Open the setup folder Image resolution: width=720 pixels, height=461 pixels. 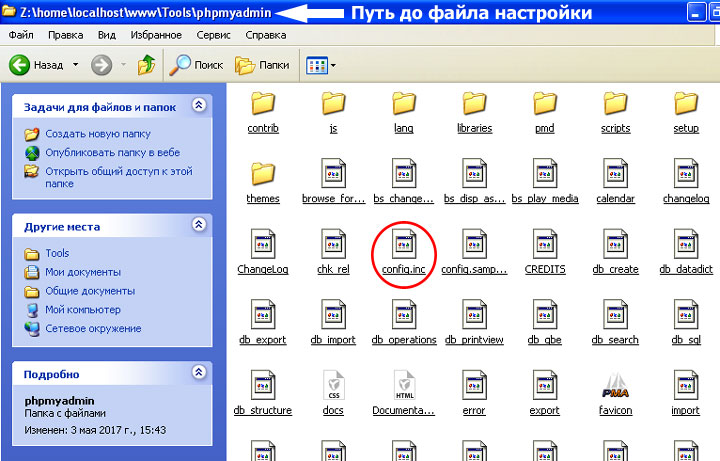point(686,112)
